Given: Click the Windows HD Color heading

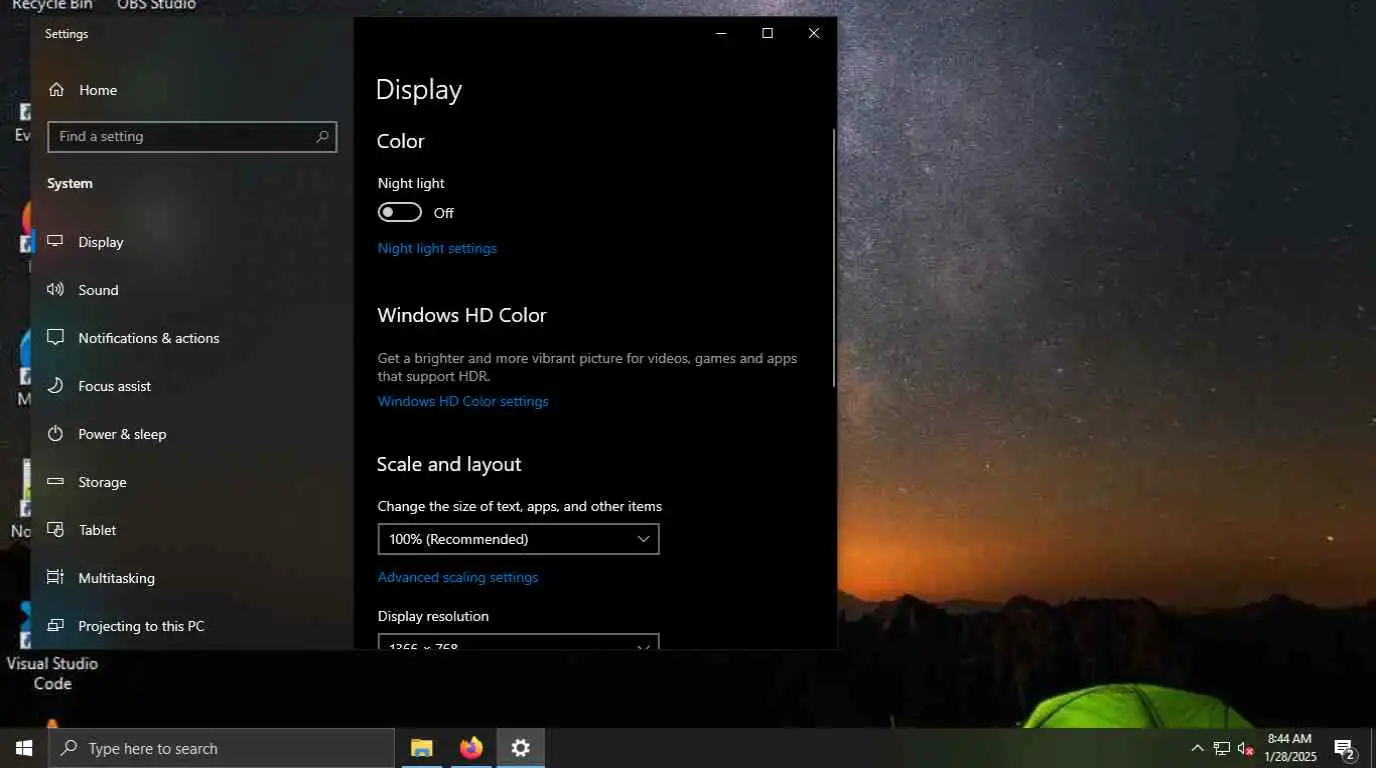Looking at the screenshot, I should coord(462,315).
